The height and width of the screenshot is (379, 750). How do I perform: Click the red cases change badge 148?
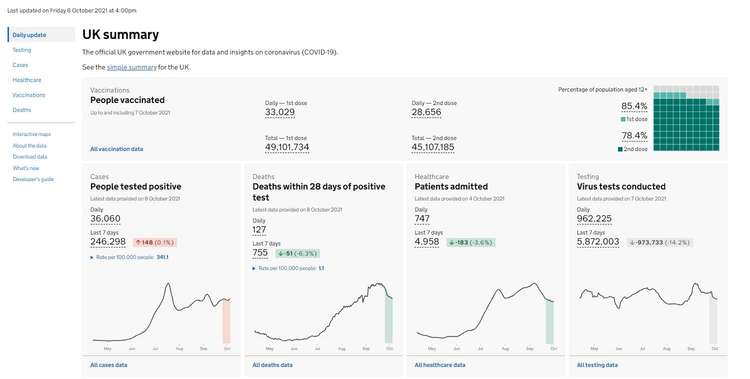155,243
